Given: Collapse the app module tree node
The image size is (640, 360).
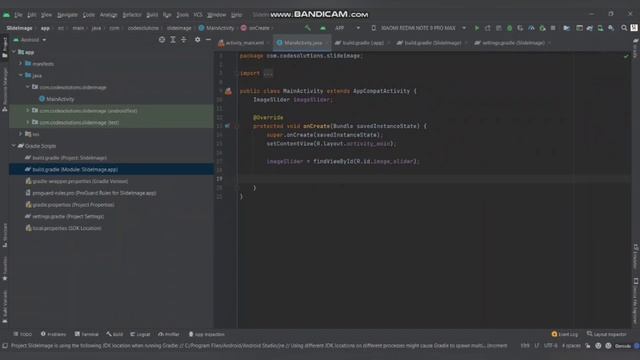Looking at the screenshot, I should pos(13,52).
